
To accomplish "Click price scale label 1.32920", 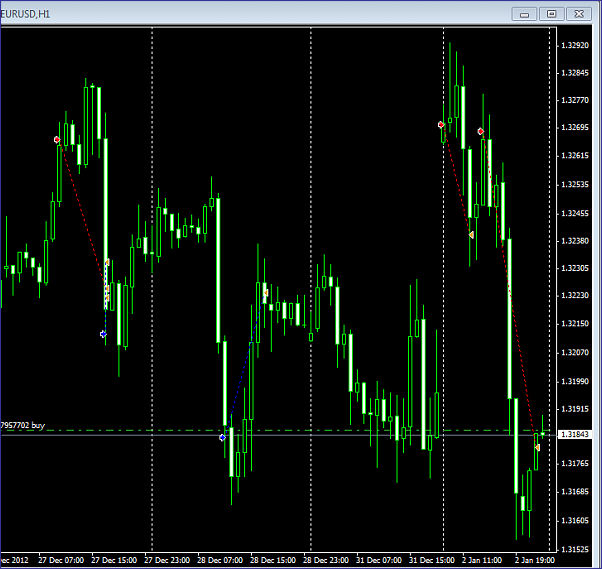I will [x=575, y=45].
